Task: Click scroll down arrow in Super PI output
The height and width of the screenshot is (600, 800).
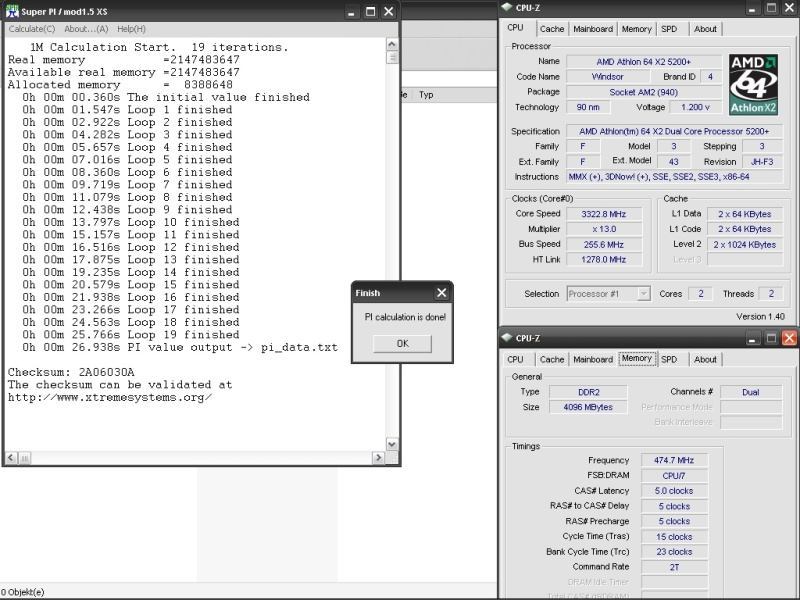Action: (391, 444)
